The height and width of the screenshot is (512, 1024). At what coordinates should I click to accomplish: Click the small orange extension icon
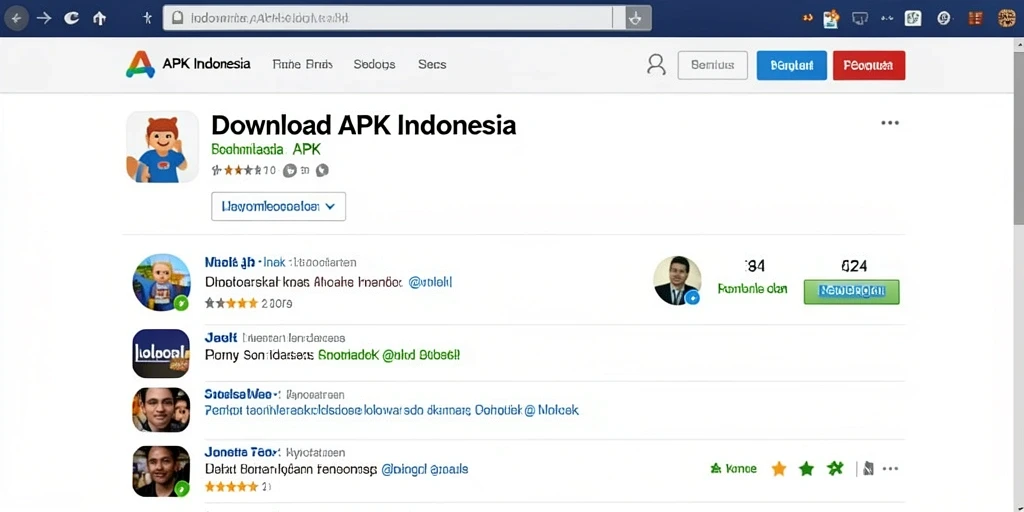click(x=808, y=18)
